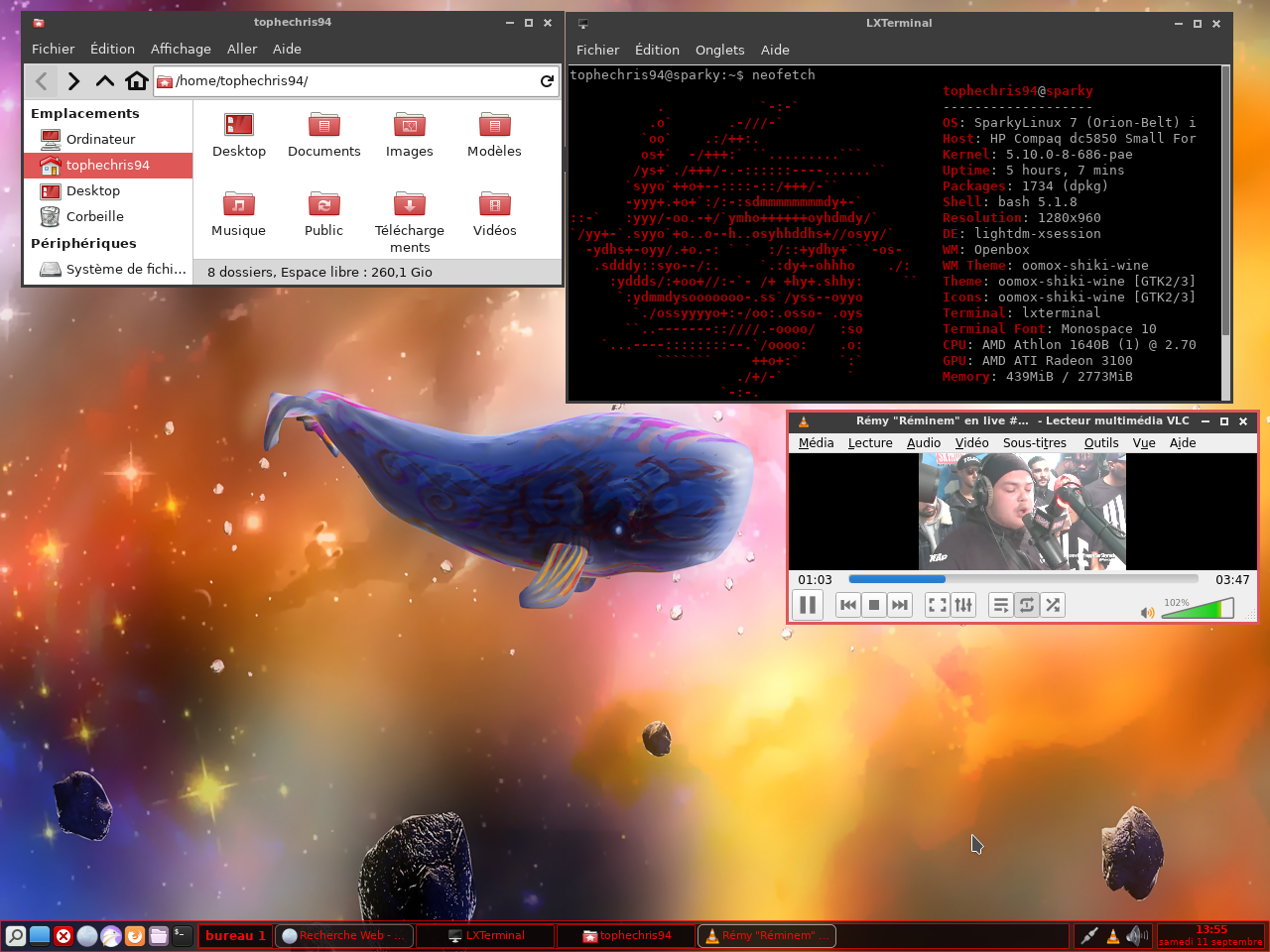Stop playback in VLC

(x=874, y=605)
